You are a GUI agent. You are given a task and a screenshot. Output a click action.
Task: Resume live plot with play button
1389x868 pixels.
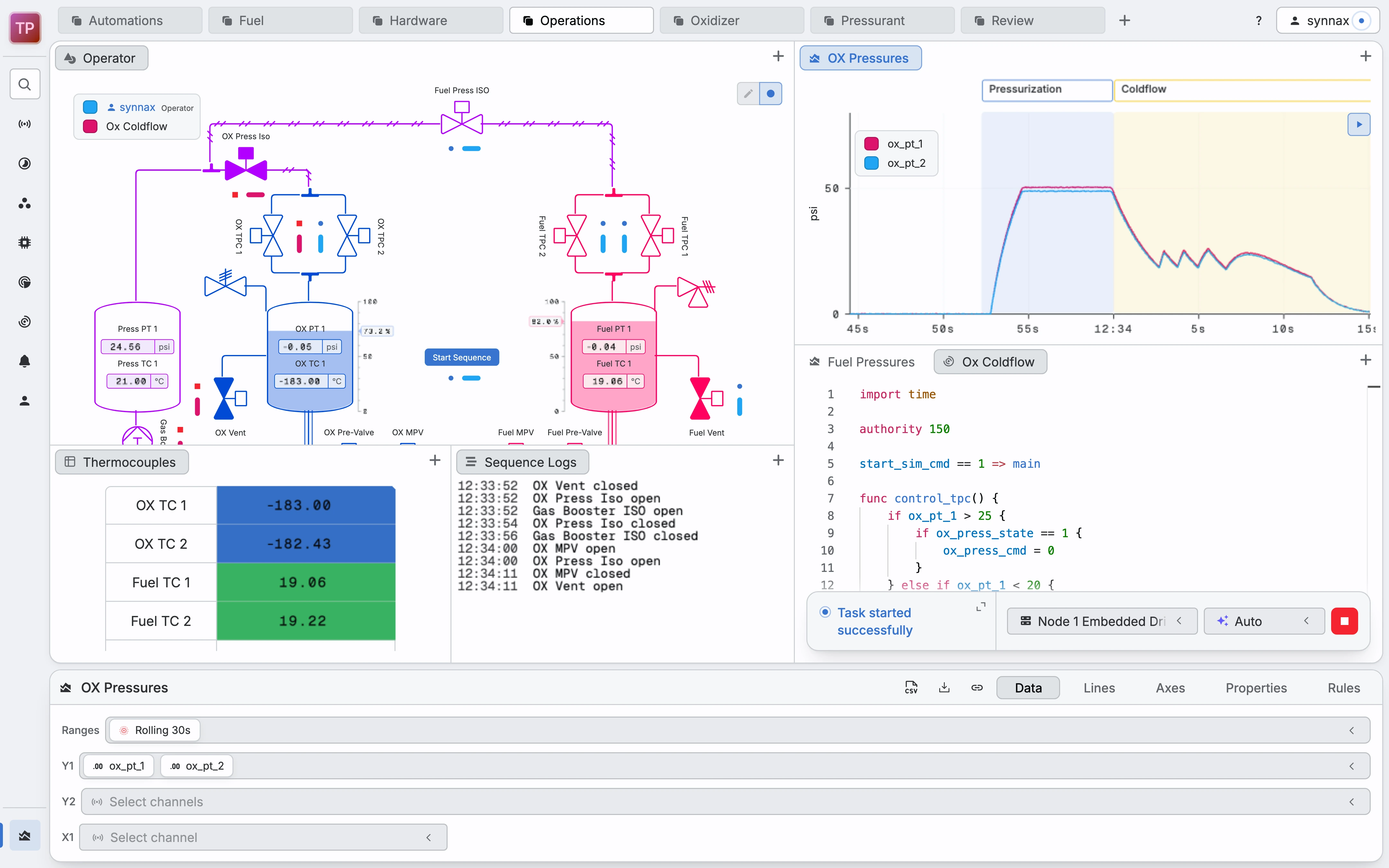coord(1358,125)
